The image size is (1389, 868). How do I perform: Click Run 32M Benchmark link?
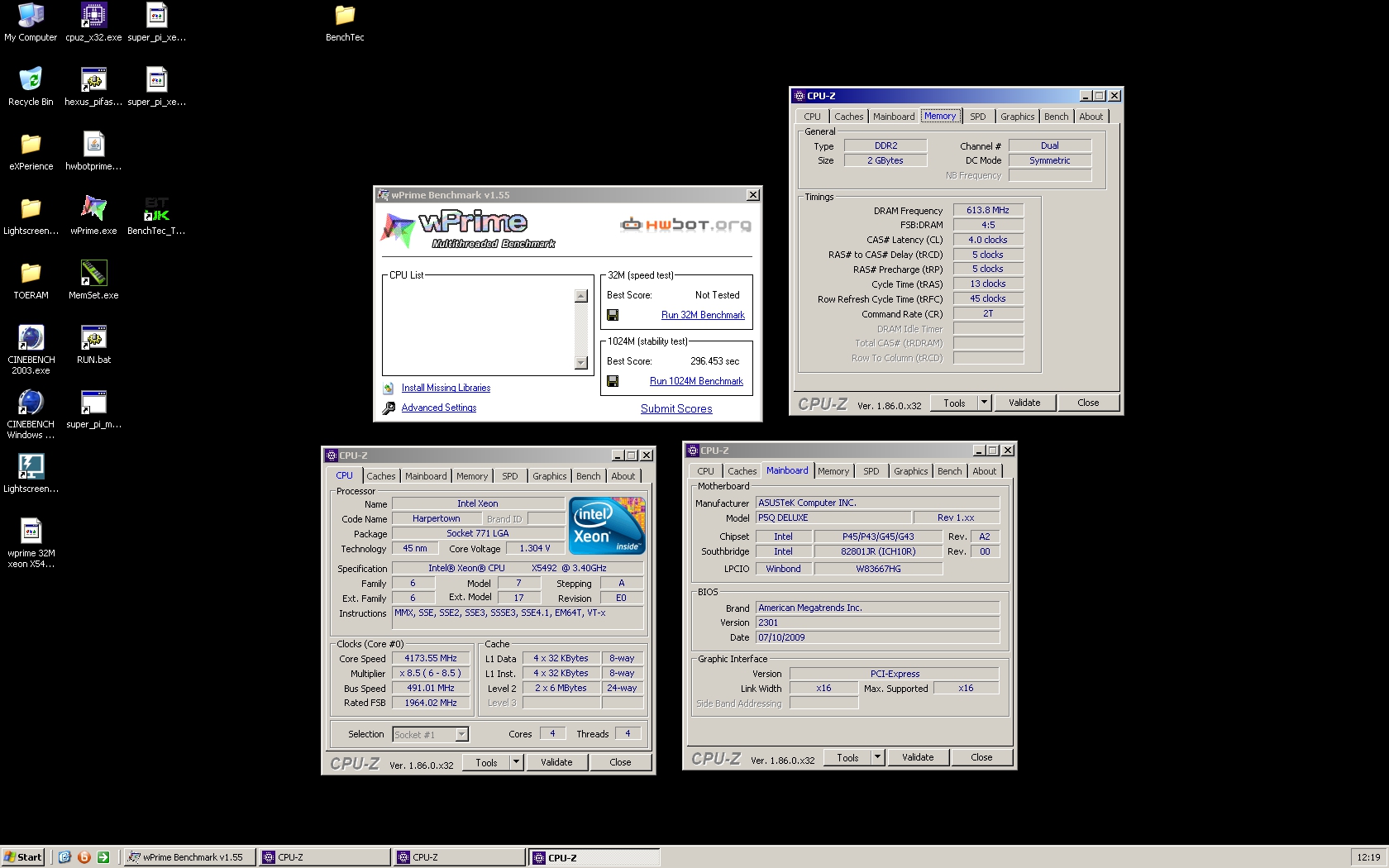coord(703,315)
